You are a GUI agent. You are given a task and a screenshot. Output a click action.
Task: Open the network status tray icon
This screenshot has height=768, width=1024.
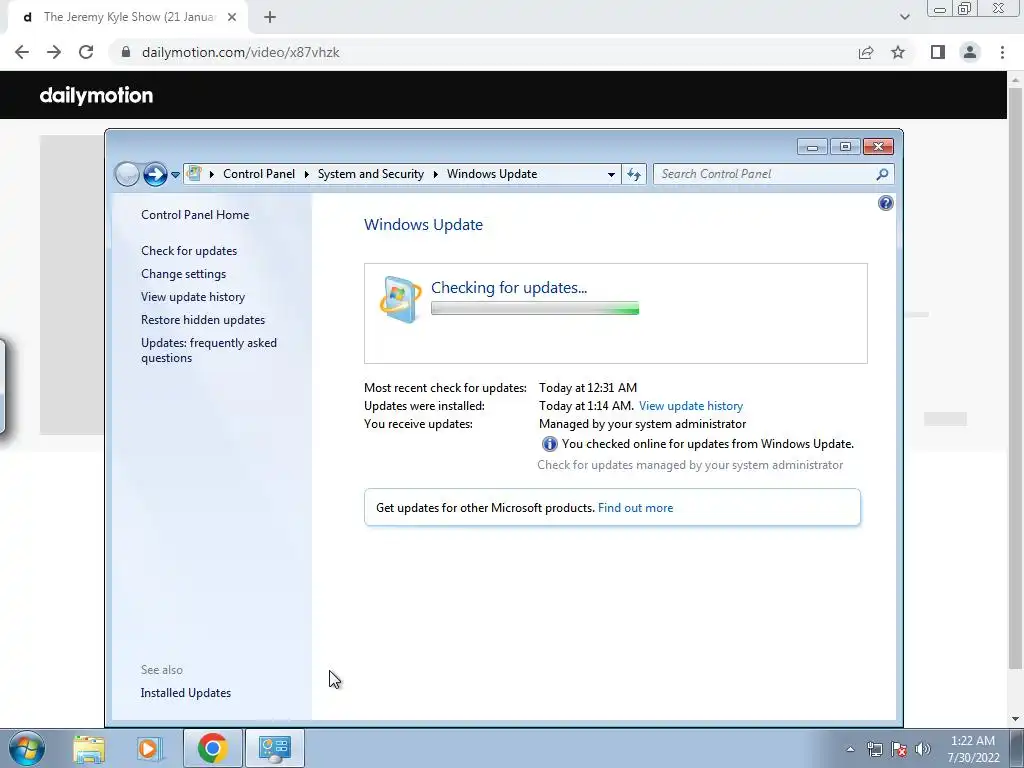click(x=874, y=749)
